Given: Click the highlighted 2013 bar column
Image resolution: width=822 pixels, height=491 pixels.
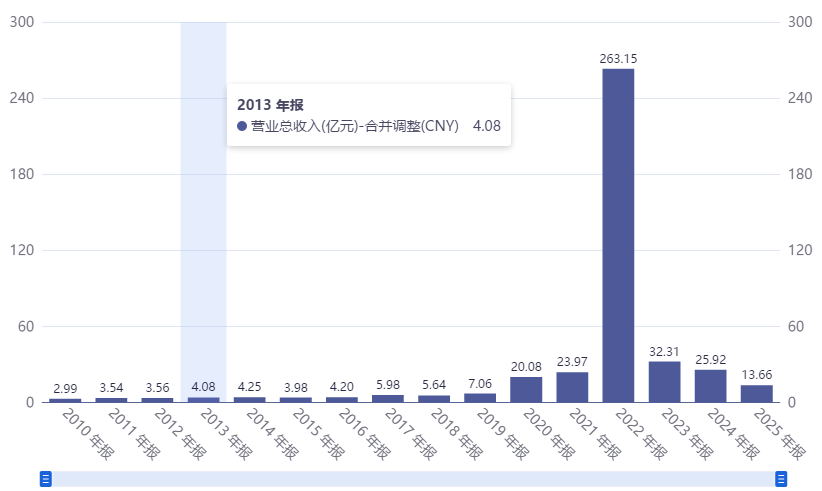Looking at the screenshot, I should pyautogui.click(x=203, y=212).
